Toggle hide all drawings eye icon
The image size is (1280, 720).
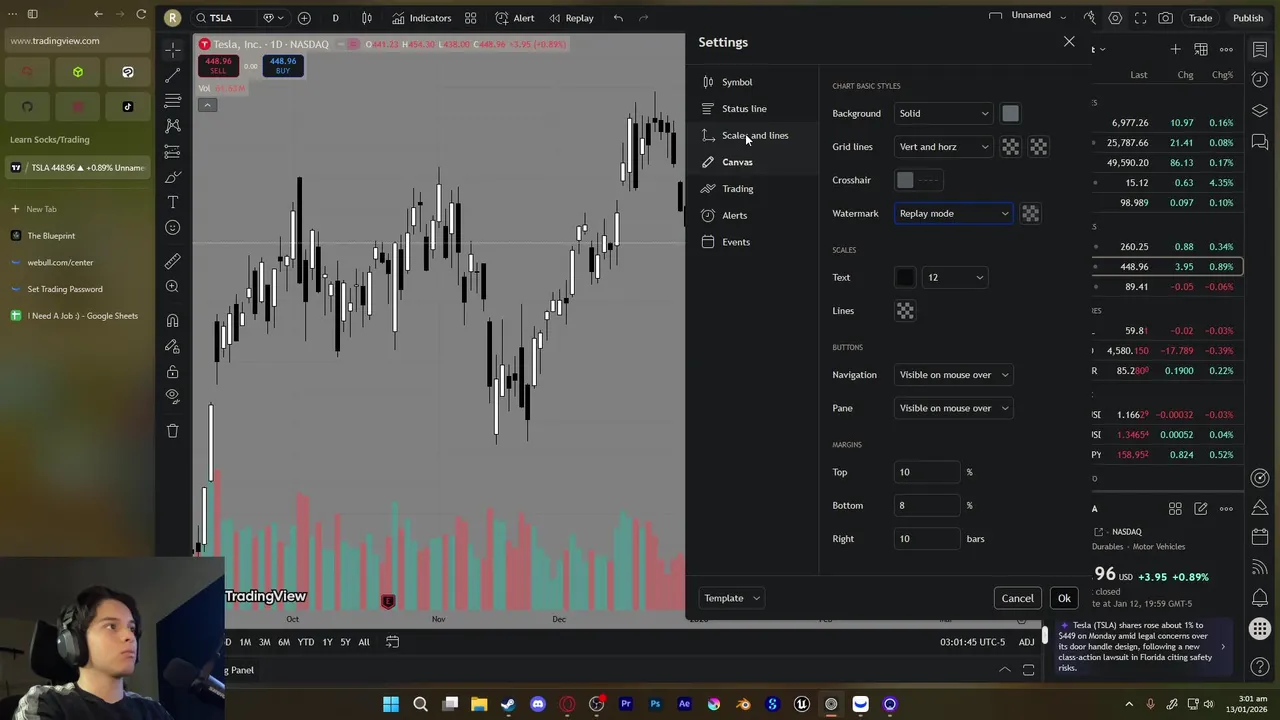[172, 396]
